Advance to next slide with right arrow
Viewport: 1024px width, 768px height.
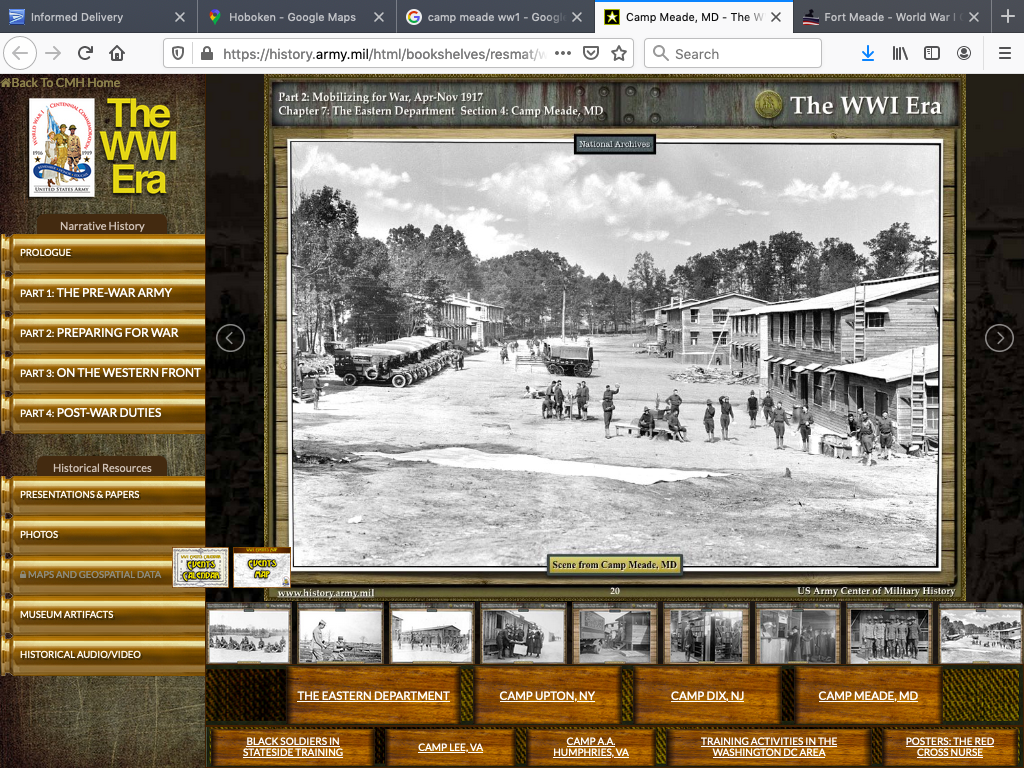pos(999,338)
